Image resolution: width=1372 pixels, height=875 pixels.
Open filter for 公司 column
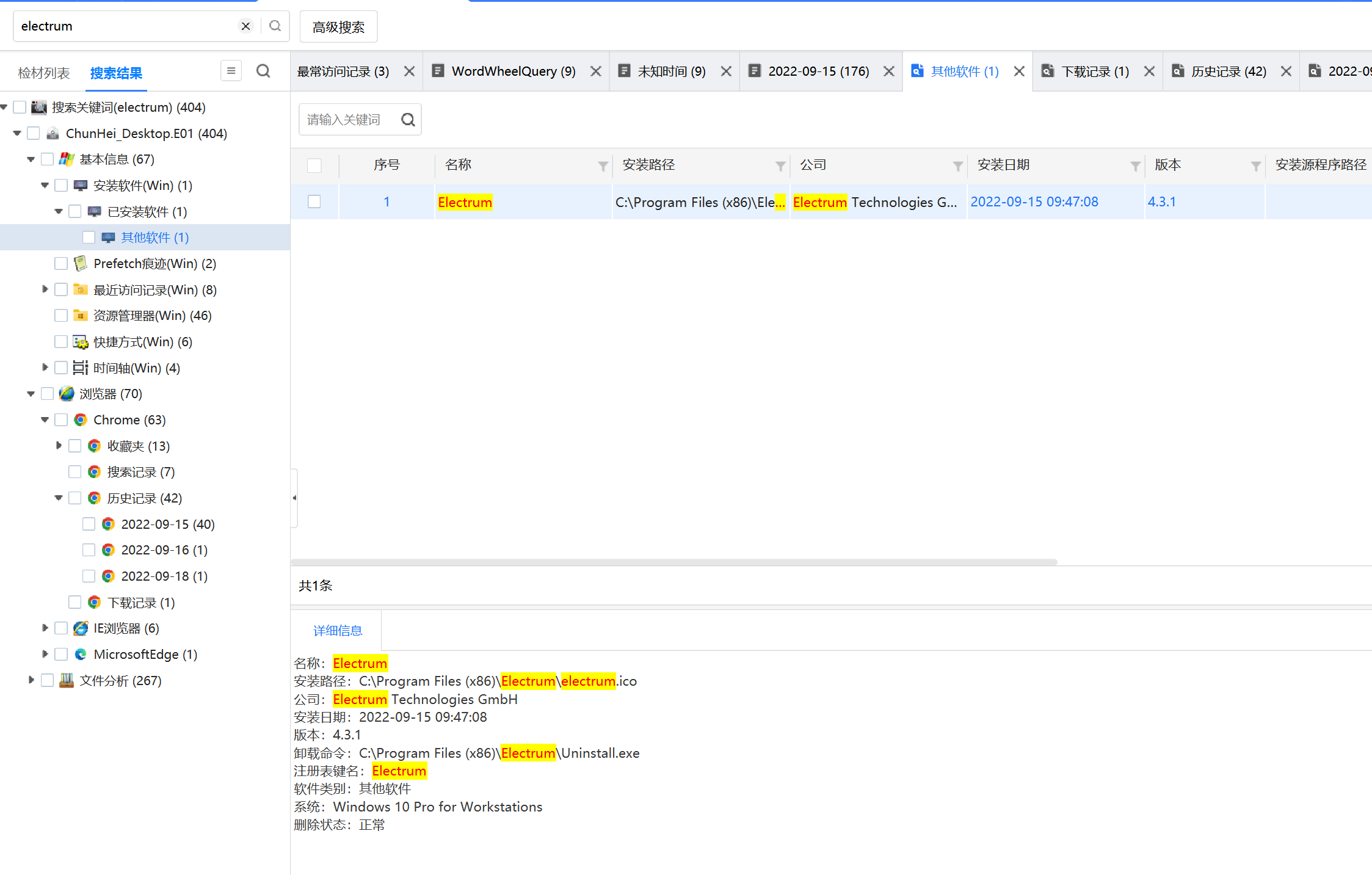957,165
